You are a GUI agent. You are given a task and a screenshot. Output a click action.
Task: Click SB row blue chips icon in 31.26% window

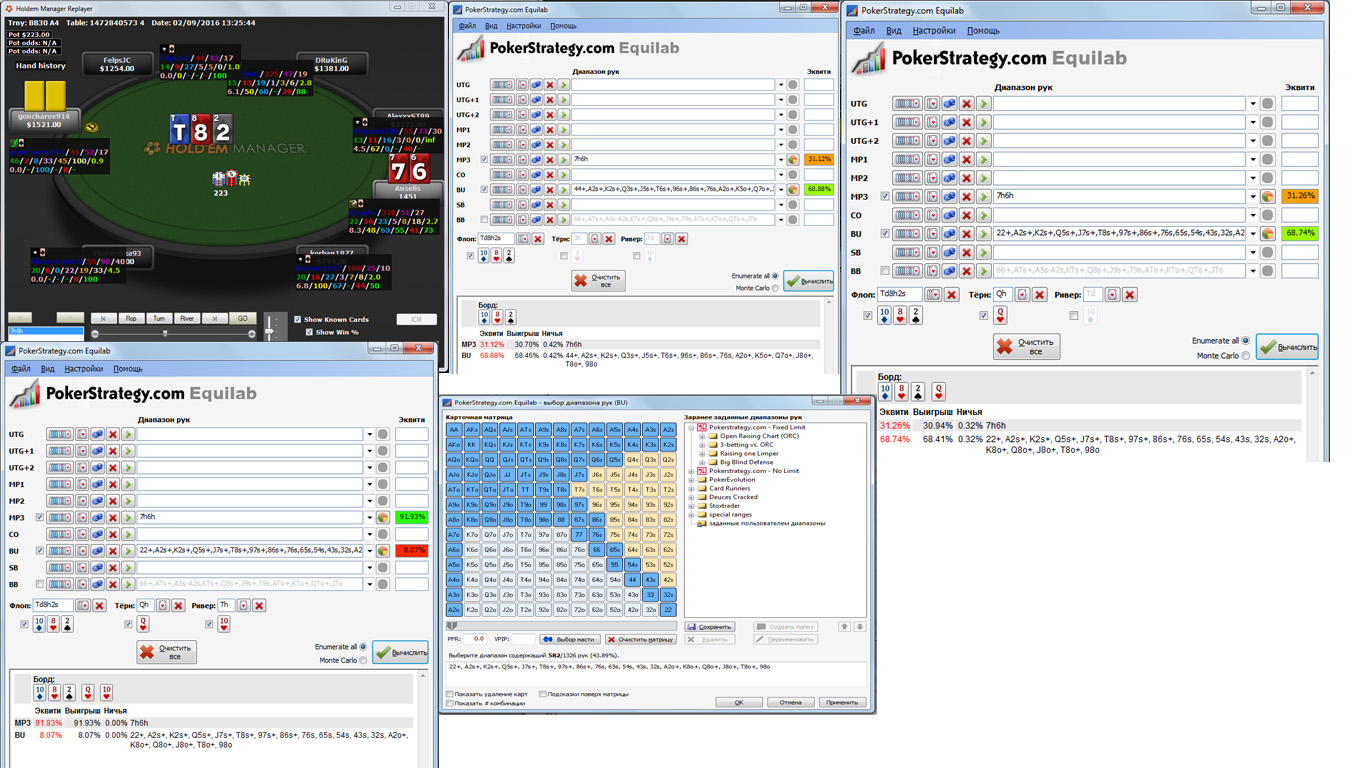tap(949, 252)
